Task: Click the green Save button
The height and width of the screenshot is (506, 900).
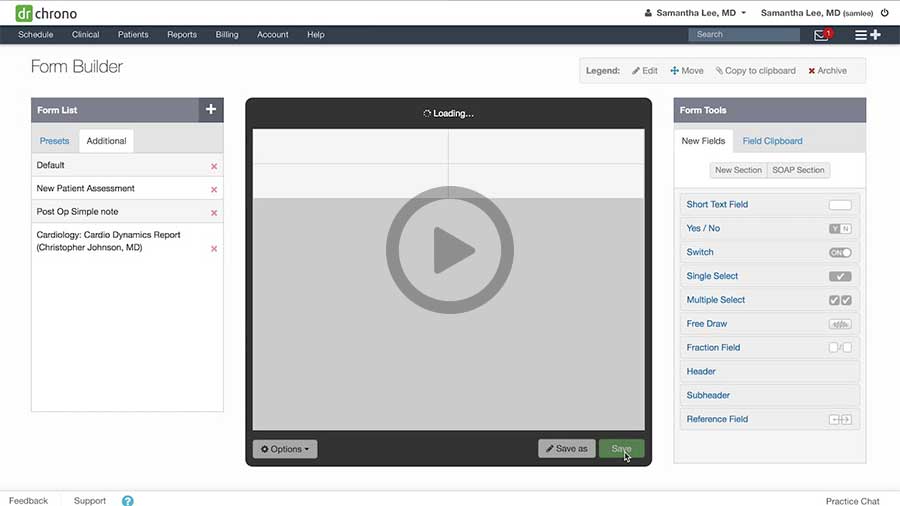Action: [x=621, y=449]
